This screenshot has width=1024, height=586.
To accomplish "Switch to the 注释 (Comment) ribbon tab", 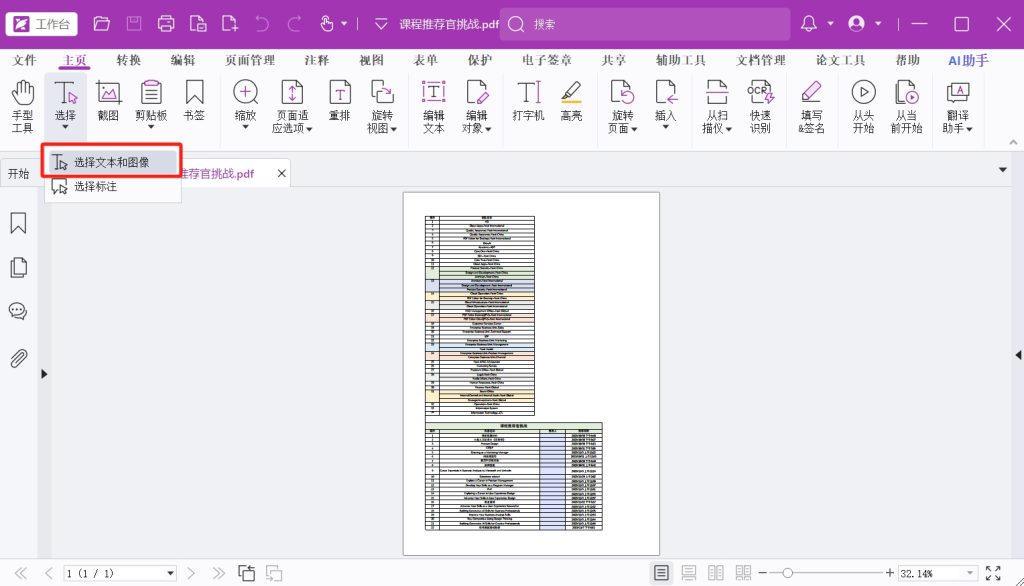I will tap(317, 60).
